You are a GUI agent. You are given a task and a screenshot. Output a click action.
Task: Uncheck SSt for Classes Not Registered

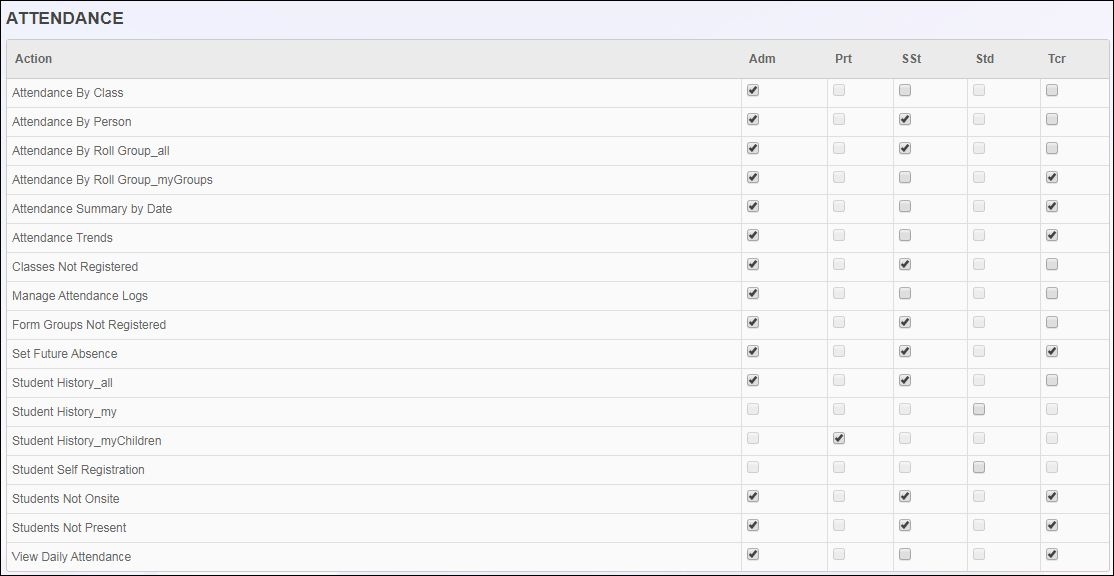[x=904, y=264]
